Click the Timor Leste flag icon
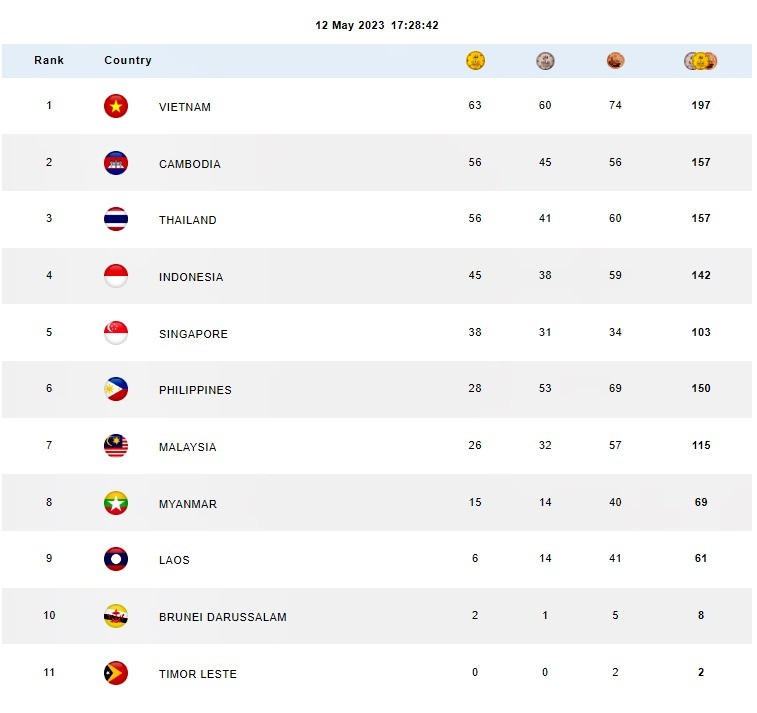 tap(116, 673)
